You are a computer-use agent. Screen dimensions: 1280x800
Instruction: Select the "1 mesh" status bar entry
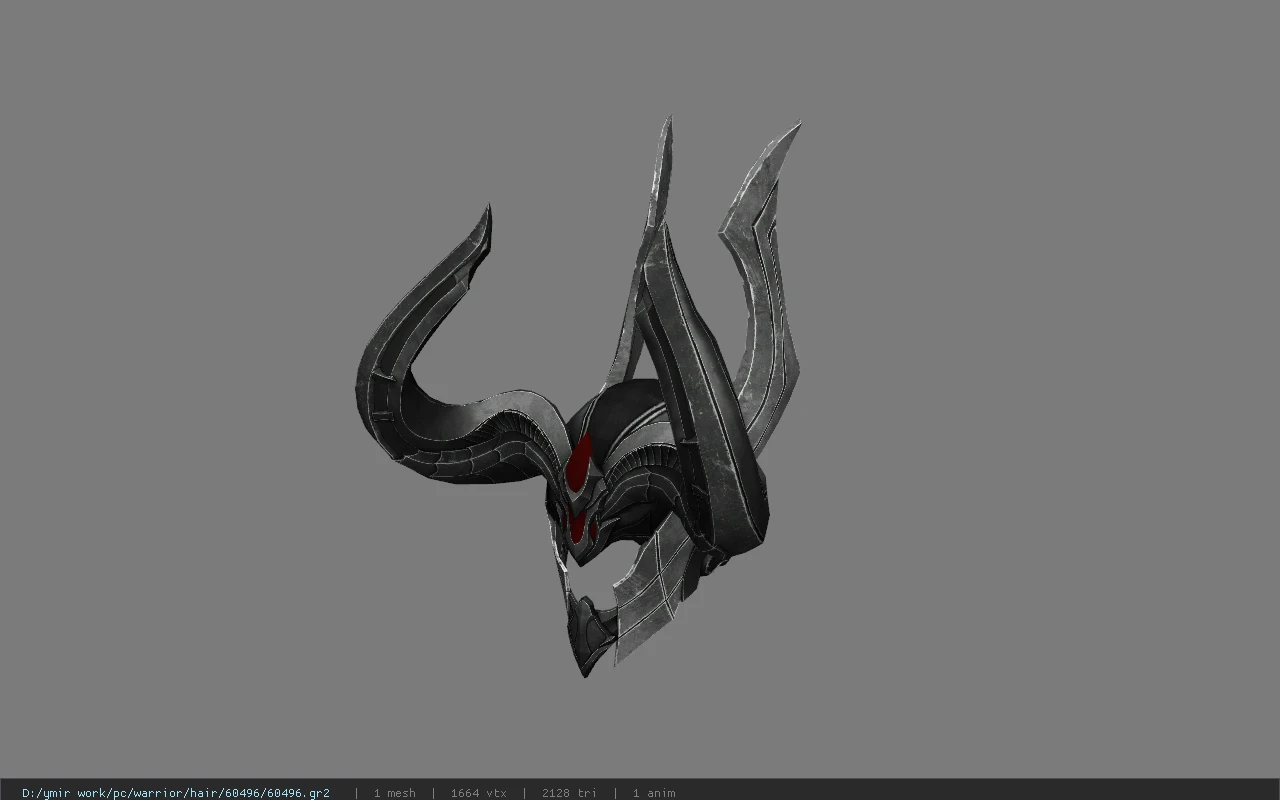coord(394,793)
